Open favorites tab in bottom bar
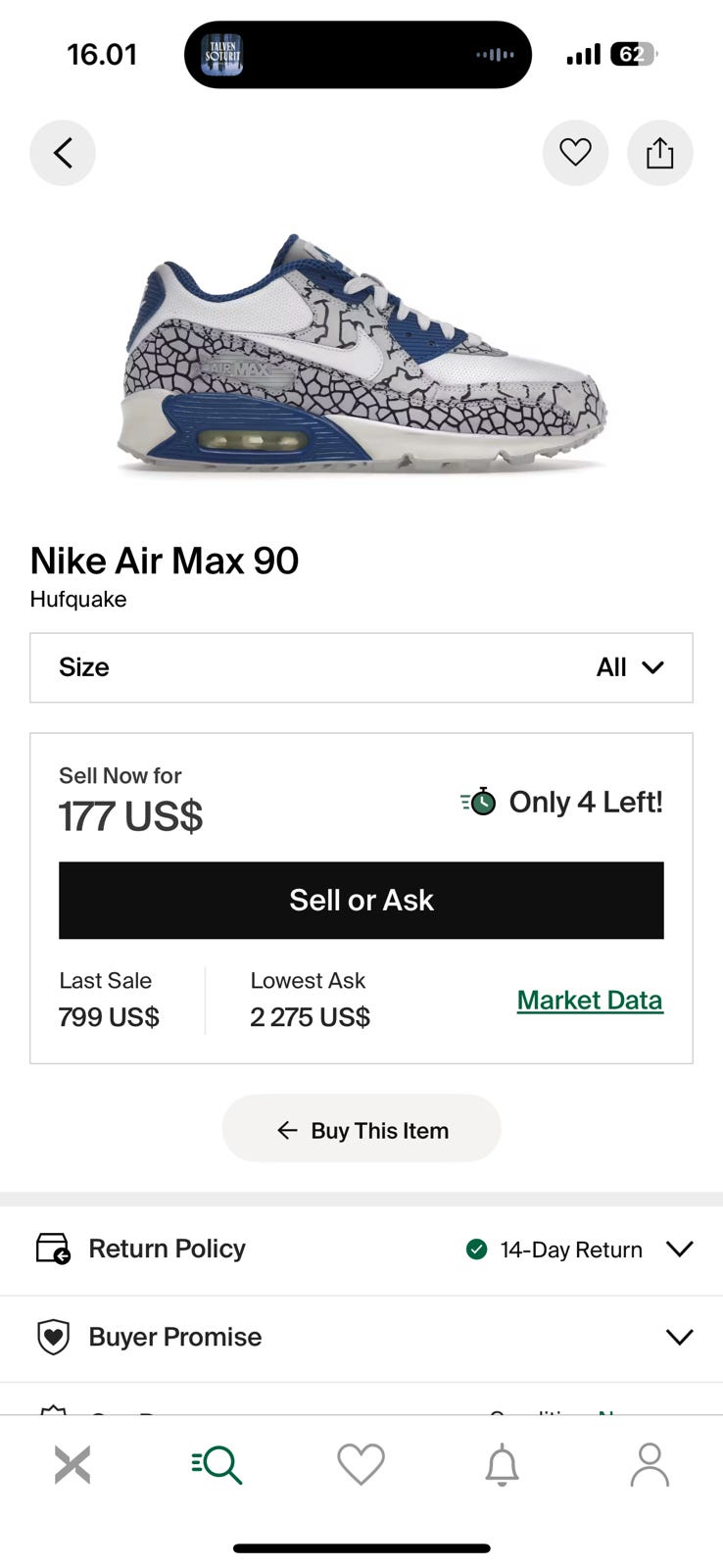 361,1465
